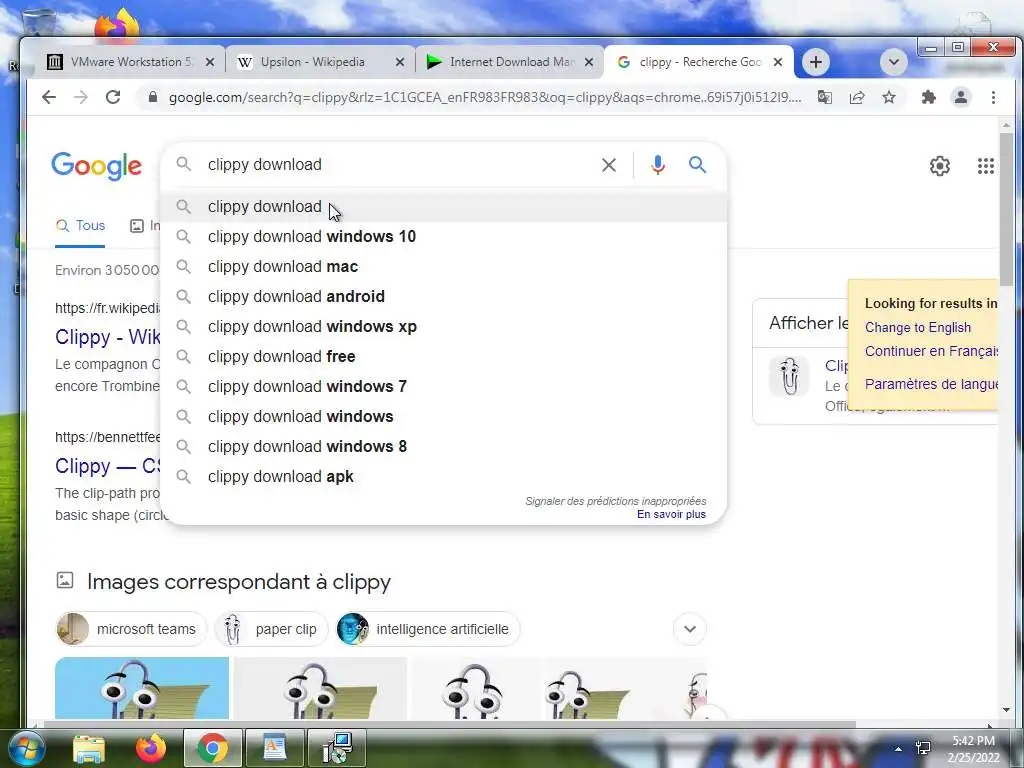
Task: Select suggestion 'clippy download free'
Action: 443,357
